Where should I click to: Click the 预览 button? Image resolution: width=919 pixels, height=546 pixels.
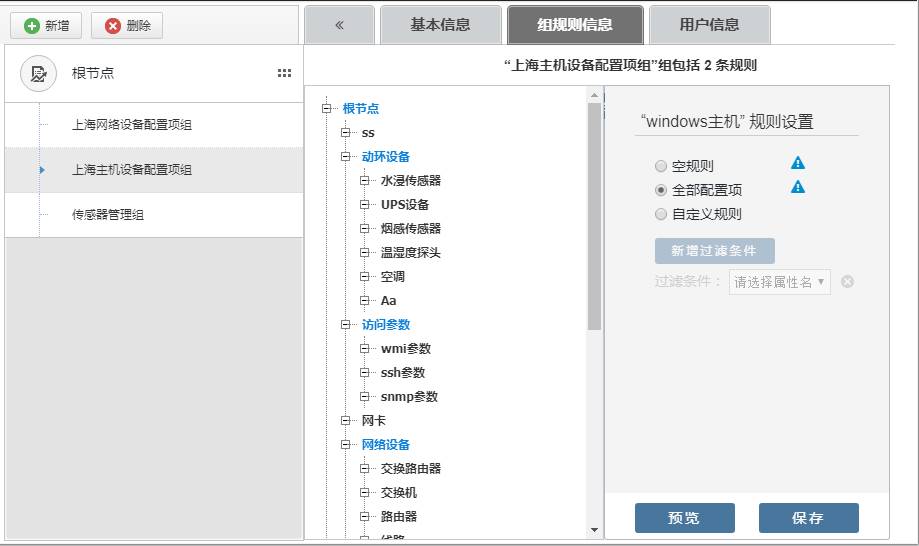pos(684,518)
